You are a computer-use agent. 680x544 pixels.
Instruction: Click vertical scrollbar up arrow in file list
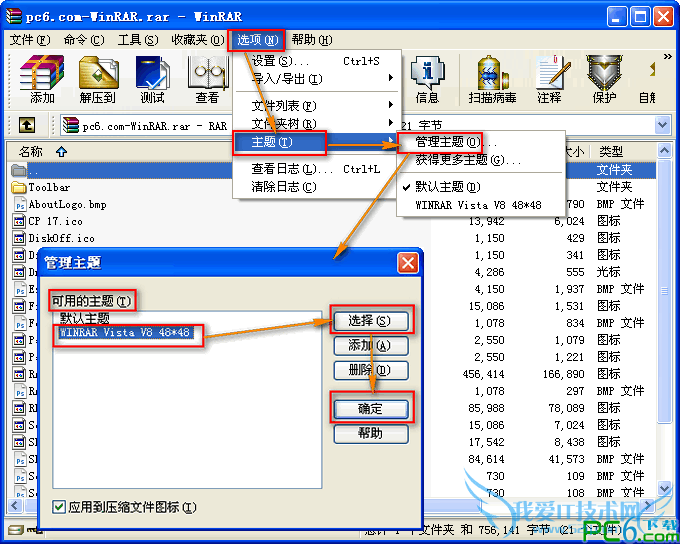tap(664, 151)
